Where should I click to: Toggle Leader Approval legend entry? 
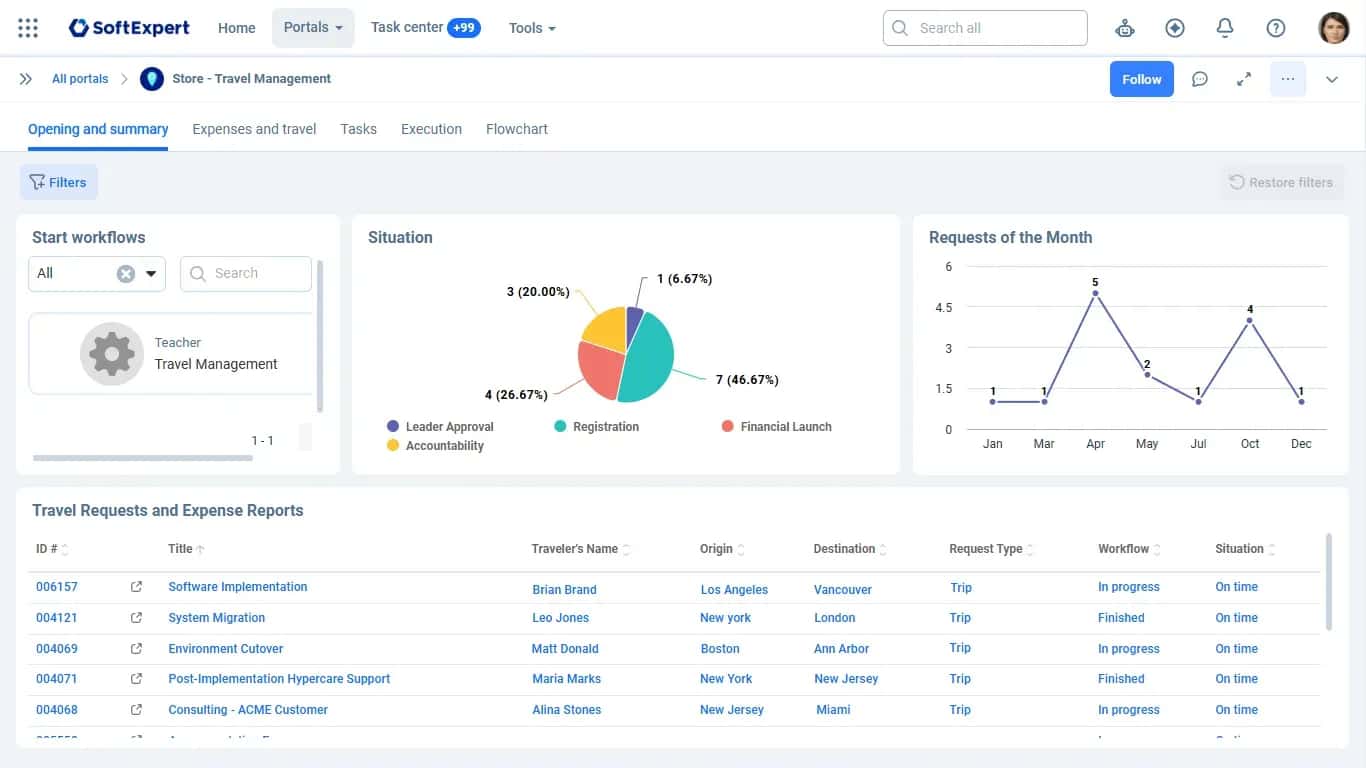pyautogui.click(x=440, y=426)
